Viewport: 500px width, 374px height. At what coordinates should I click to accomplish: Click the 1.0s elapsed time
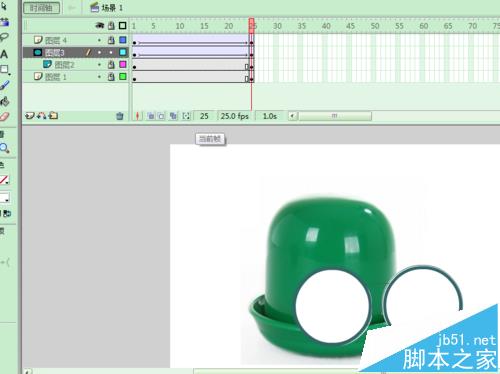point(270,116)
